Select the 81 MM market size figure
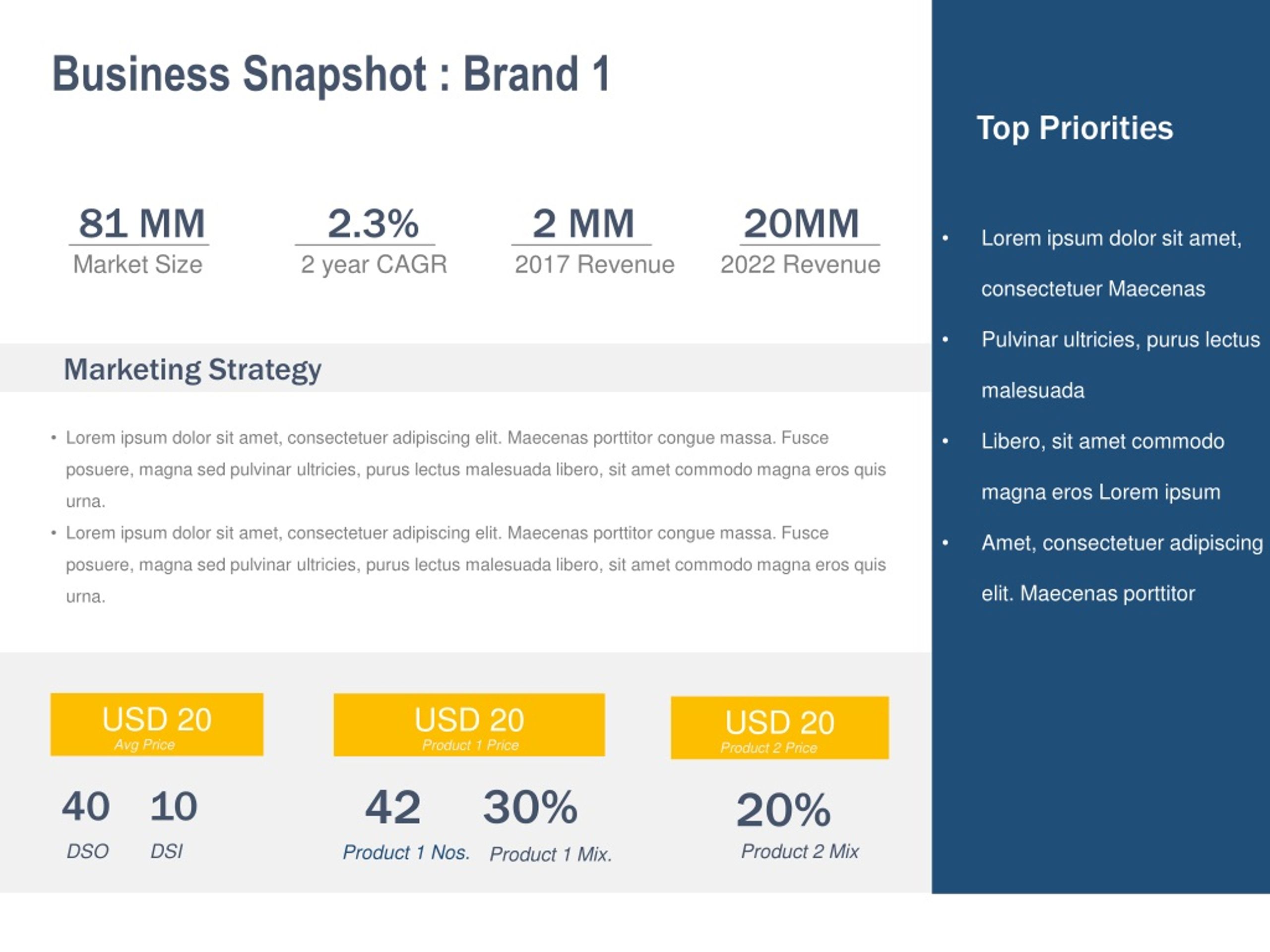The image size is (1270, 952). (141, 223)
